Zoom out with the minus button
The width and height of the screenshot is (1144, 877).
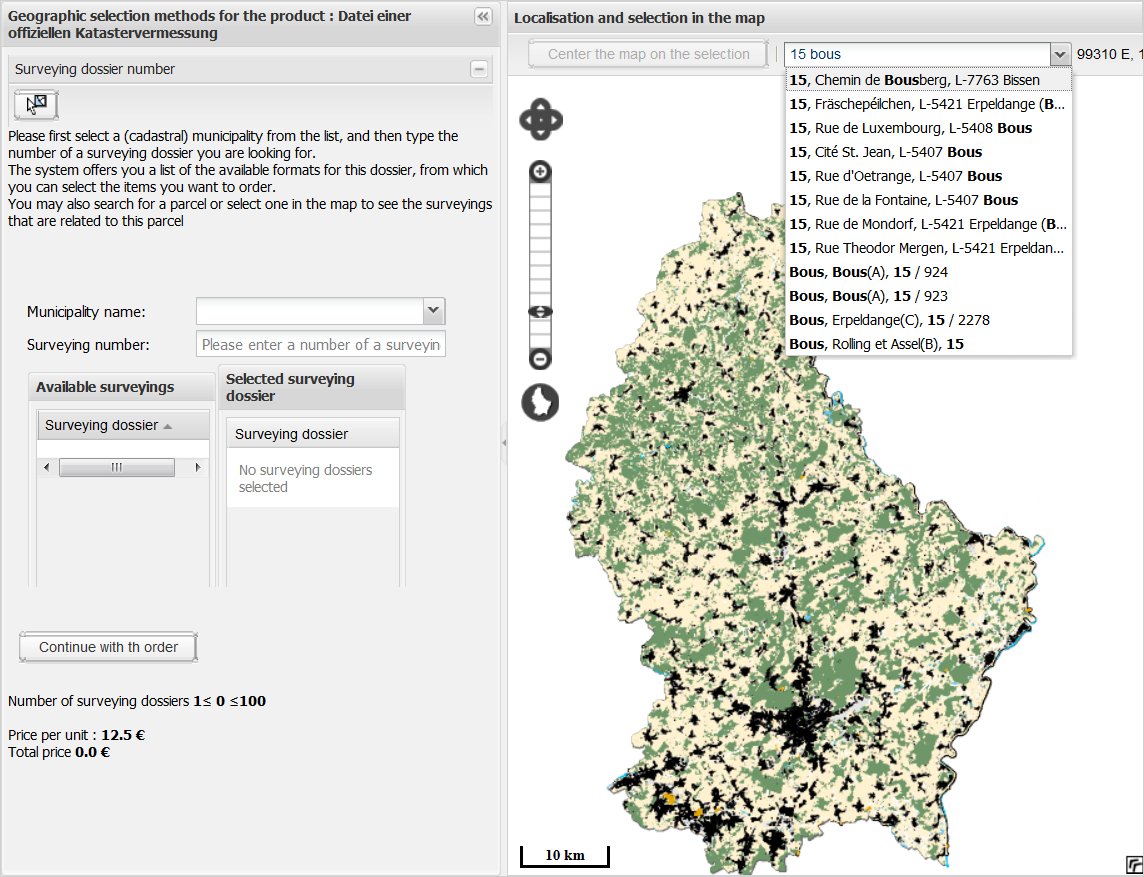point(540,359)
